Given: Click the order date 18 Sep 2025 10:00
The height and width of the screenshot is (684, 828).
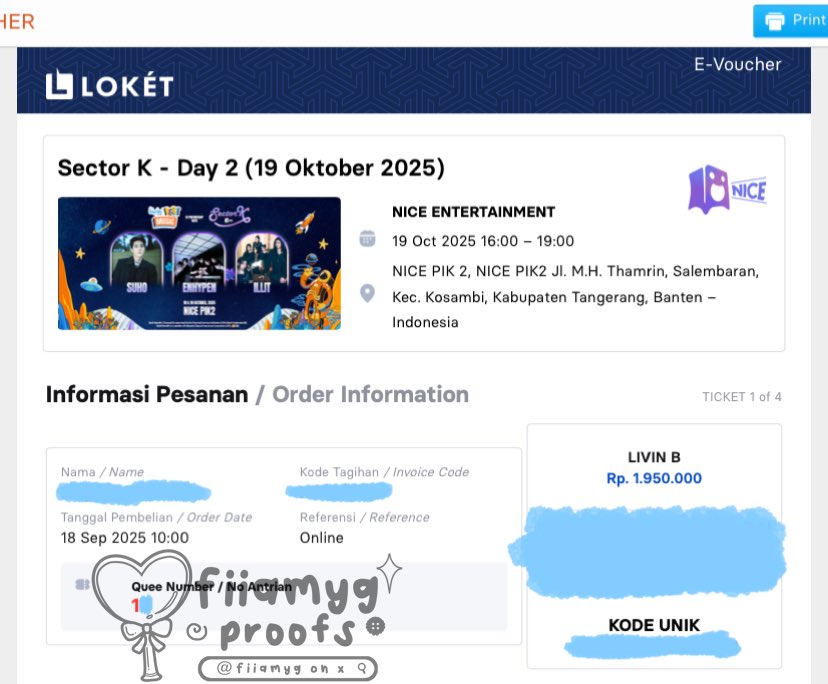Looking at the screenshot, I should [125, 538].
